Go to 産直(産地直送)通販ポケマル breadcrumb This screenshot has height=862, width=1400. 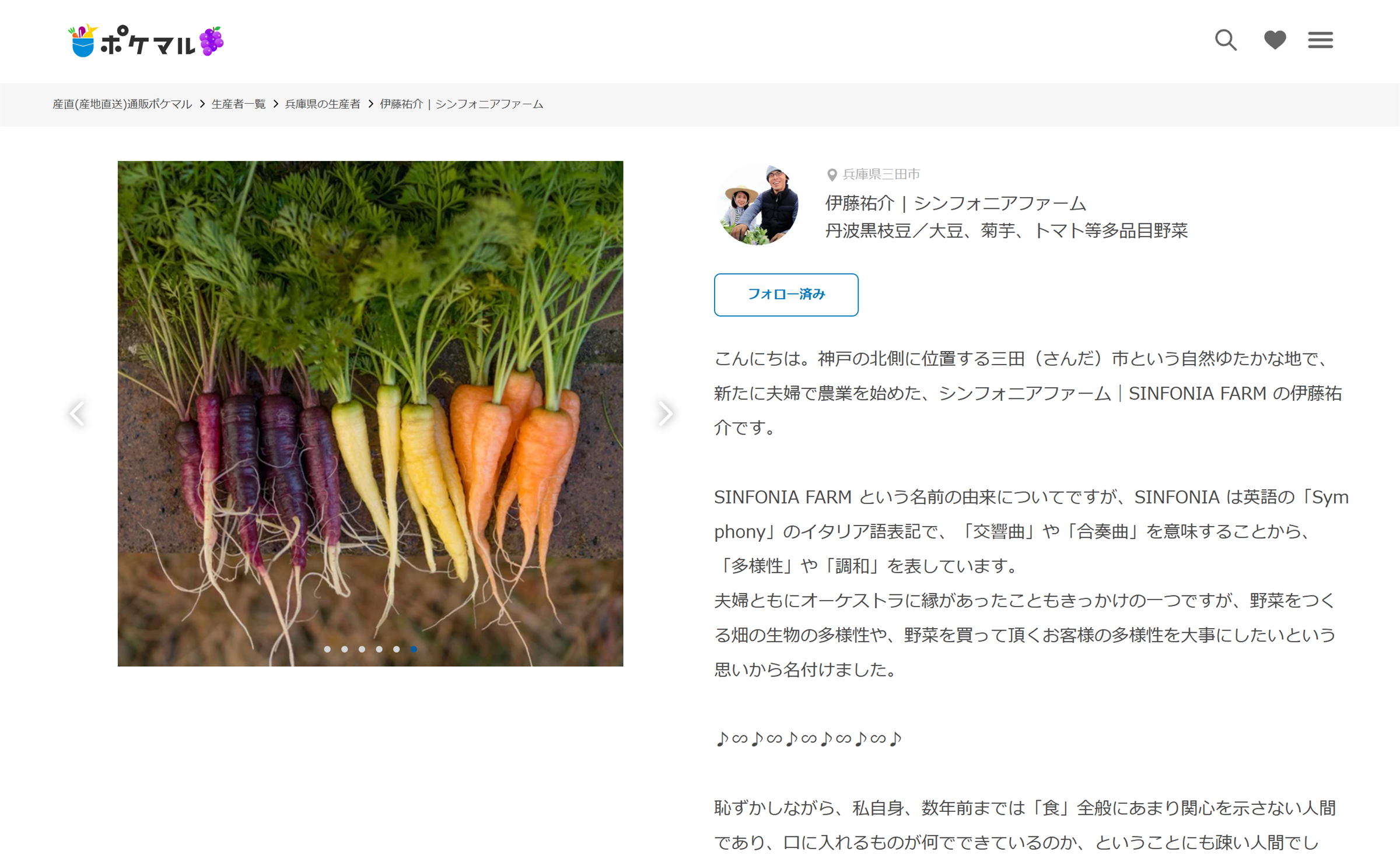tap(123, 104)
